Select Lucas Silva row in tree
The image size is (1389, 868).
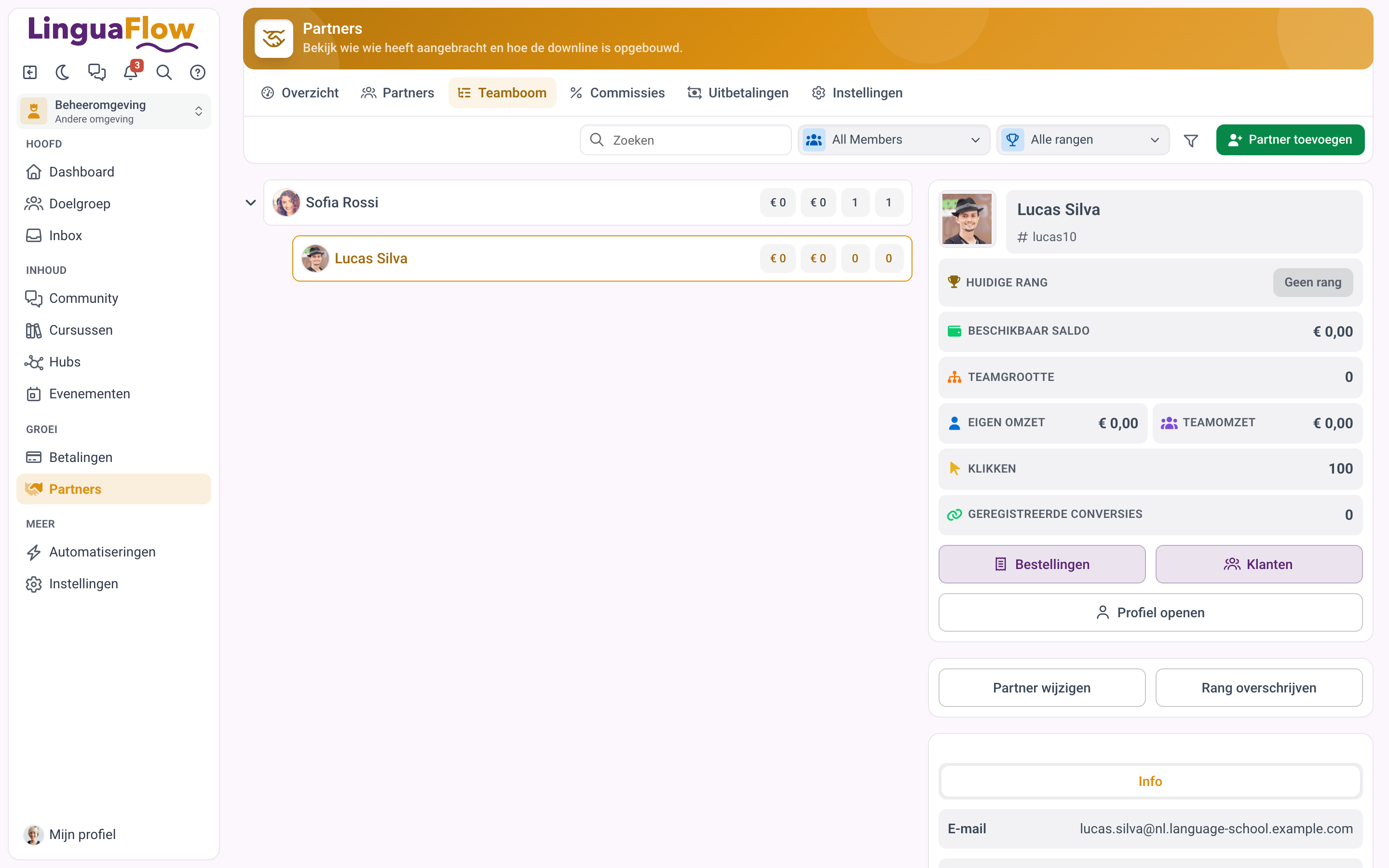602,258
